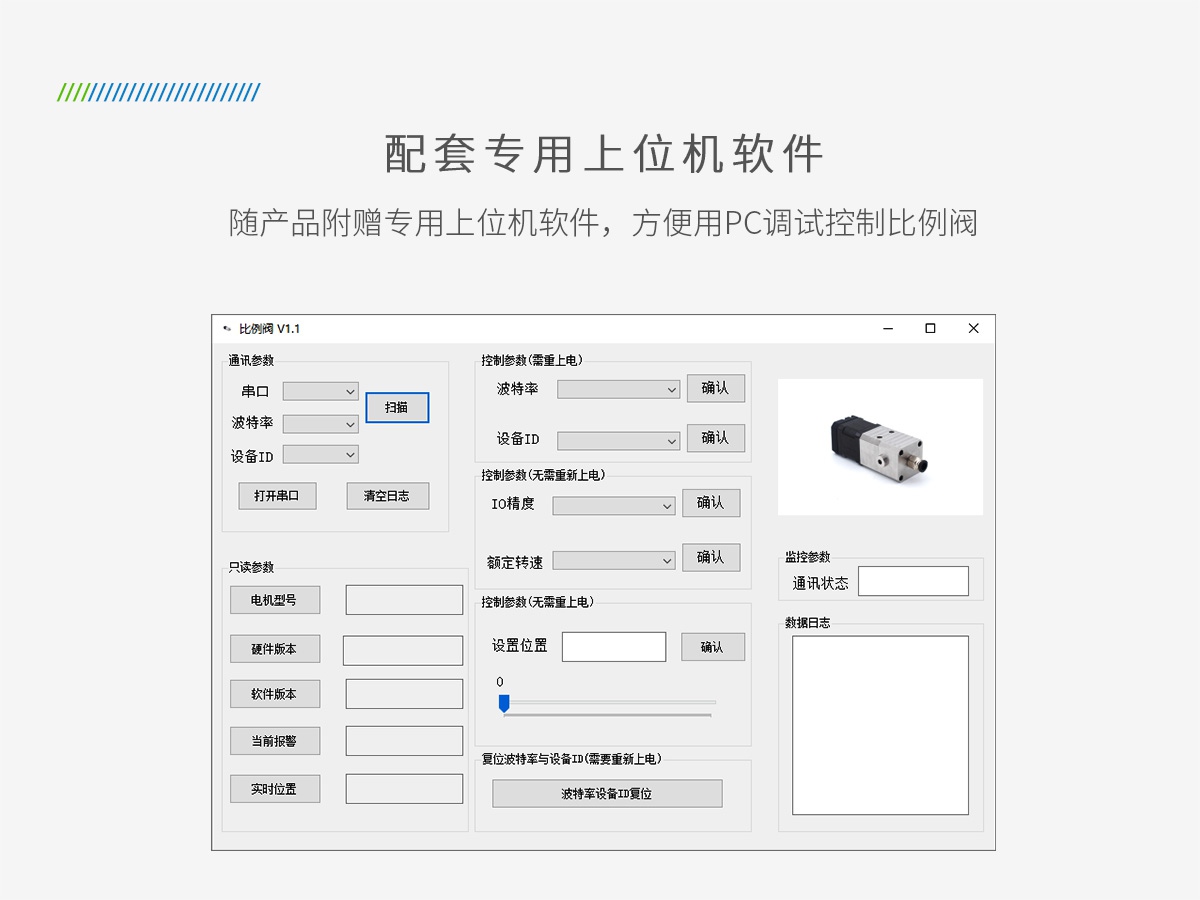Click the 实时位置 button
This screenshot has height=900, width=1200.
275,789
